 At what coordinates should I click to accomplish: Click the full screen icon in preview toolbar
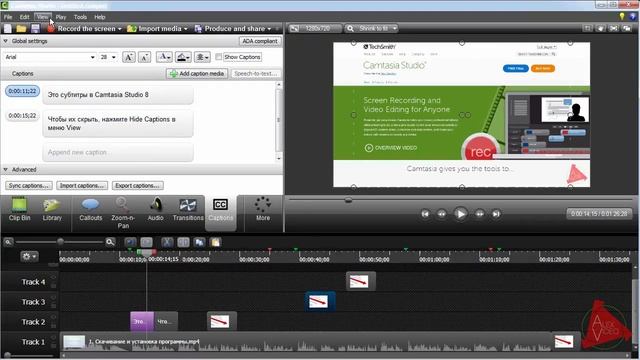click(613, 28)
